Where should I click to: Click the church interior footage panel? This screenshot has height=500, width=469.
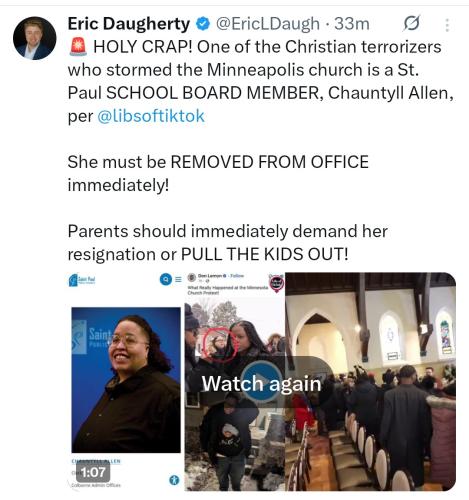(370, 381)
